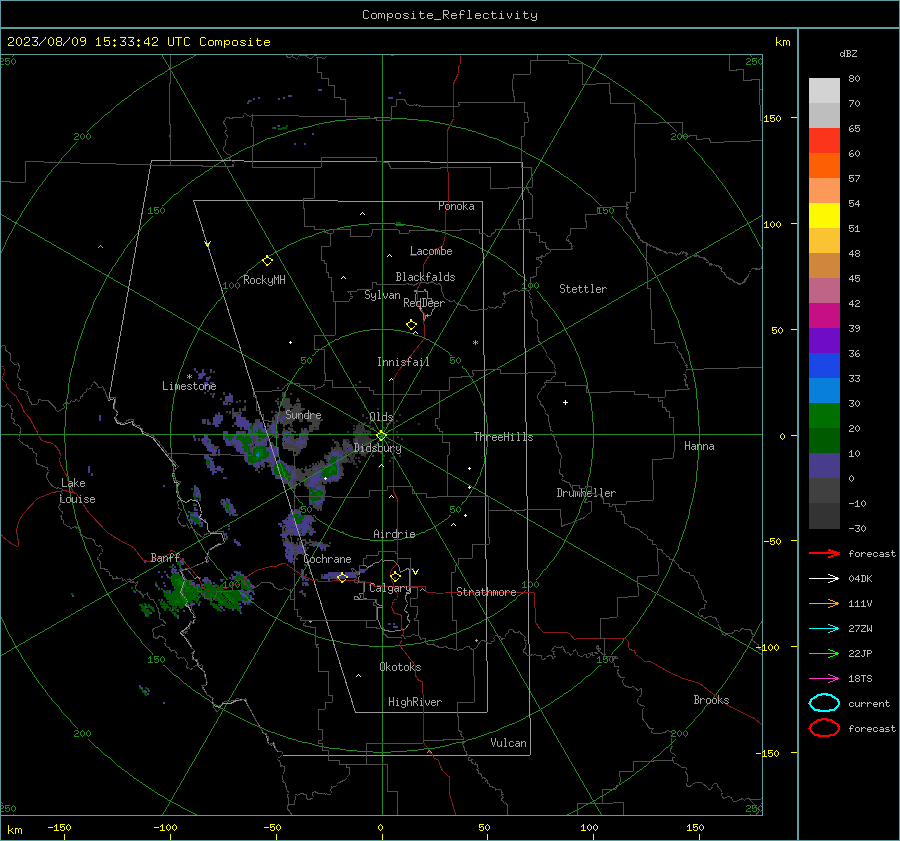Click the HighRiver label
The width and height of the screenshot is (900, 841).
(x=415, y=702)
